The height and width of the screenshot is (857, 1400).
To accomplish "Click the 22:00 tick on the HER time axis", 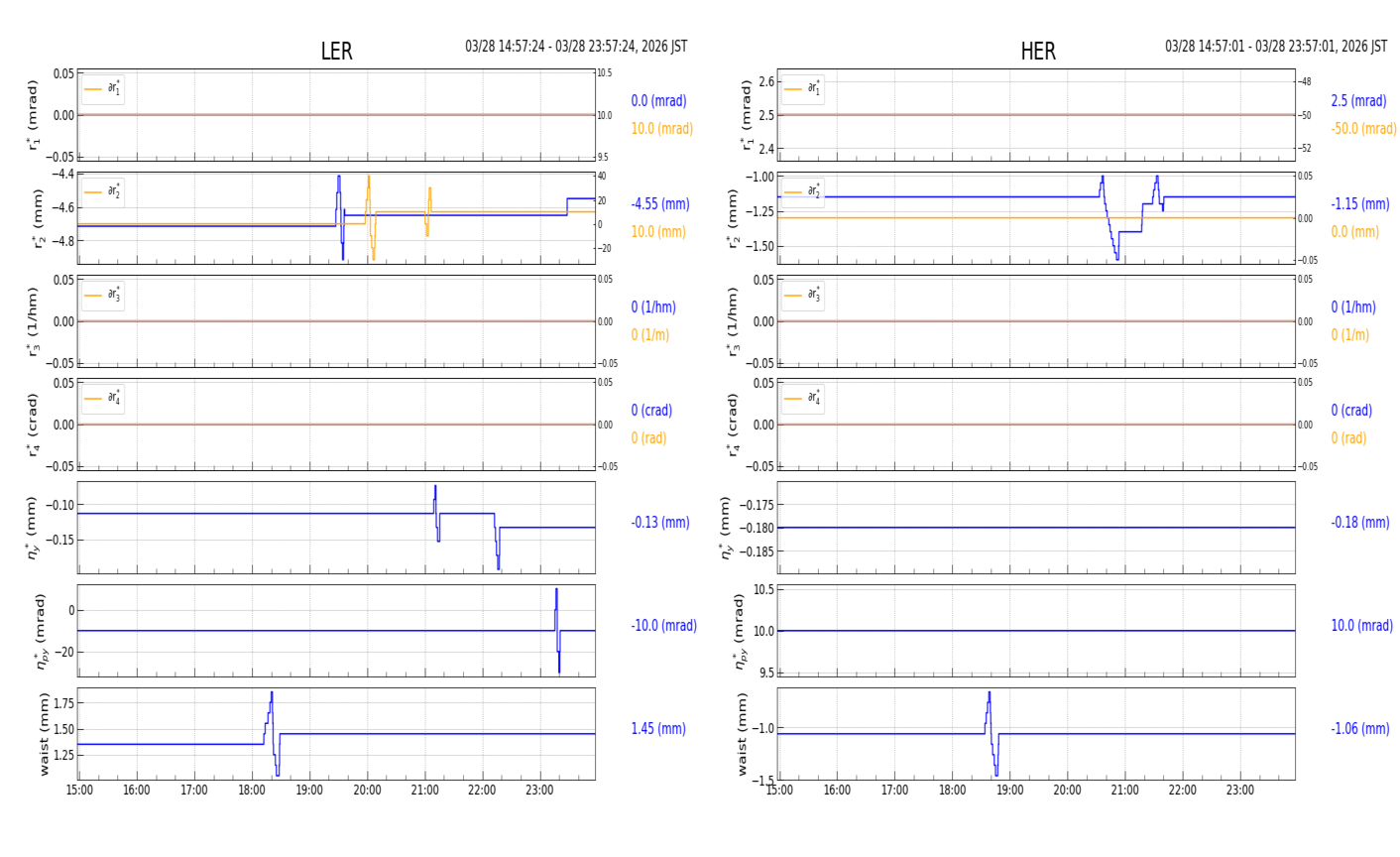I will [1182, 791].
